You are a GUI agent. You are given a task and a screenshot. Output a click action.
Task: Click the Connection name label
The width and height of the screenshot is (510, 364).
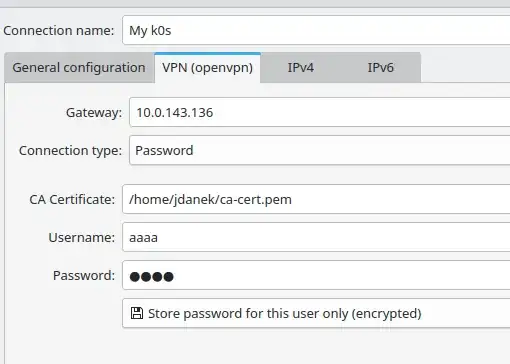pos(59,31)
